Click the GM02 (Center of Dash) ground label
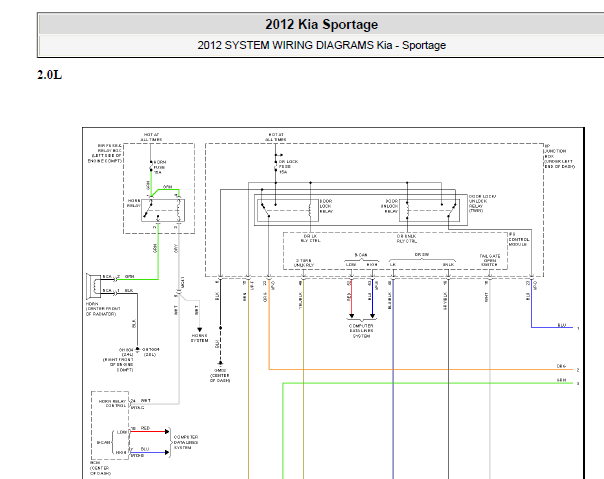Screen dimensions: 604x479 (220, 375)
